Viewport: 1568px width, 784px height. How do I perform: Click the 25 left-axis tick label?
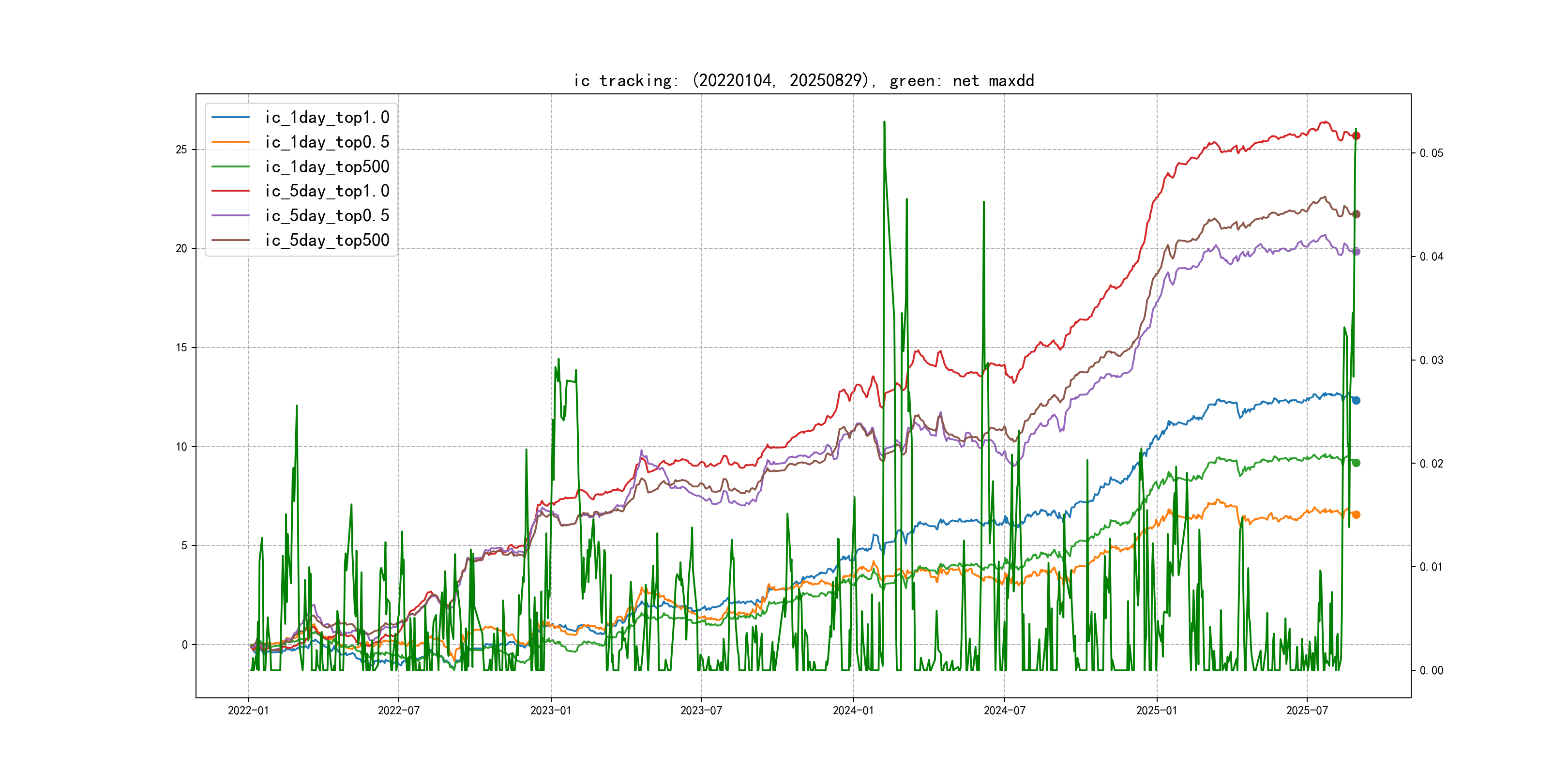(181, 150)
